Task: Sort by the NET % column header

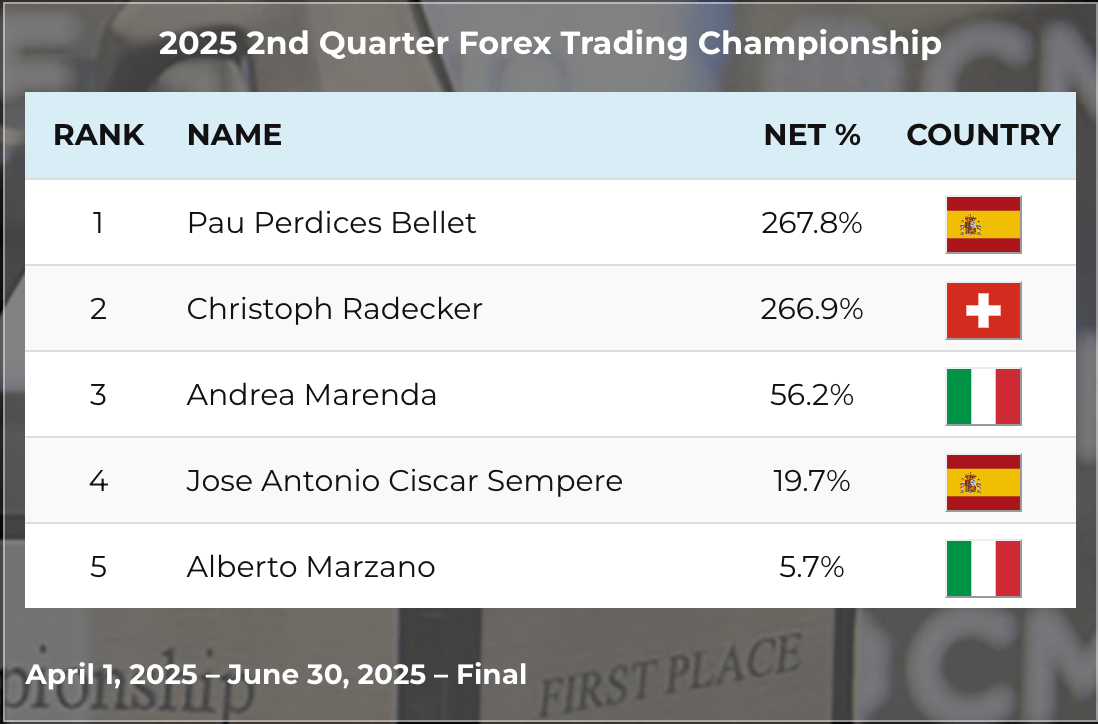Action: [x=812, y=135]
